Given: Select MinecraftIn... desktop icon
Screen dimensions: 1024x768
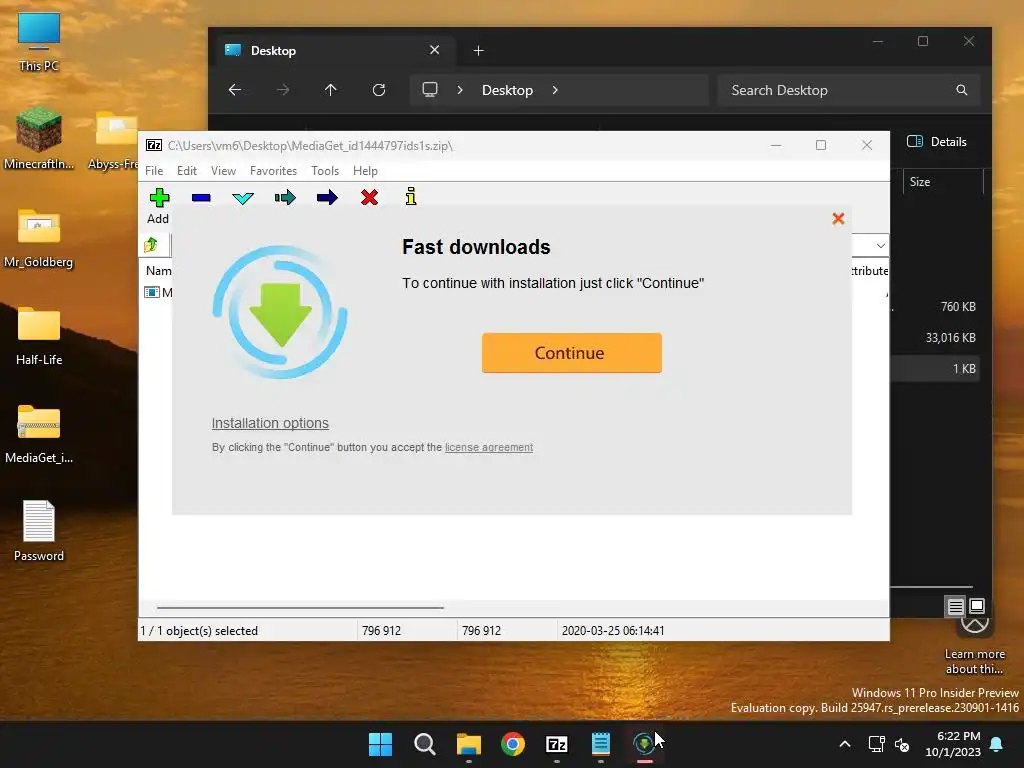Looking at the screenshot, I should click(39, 138).
